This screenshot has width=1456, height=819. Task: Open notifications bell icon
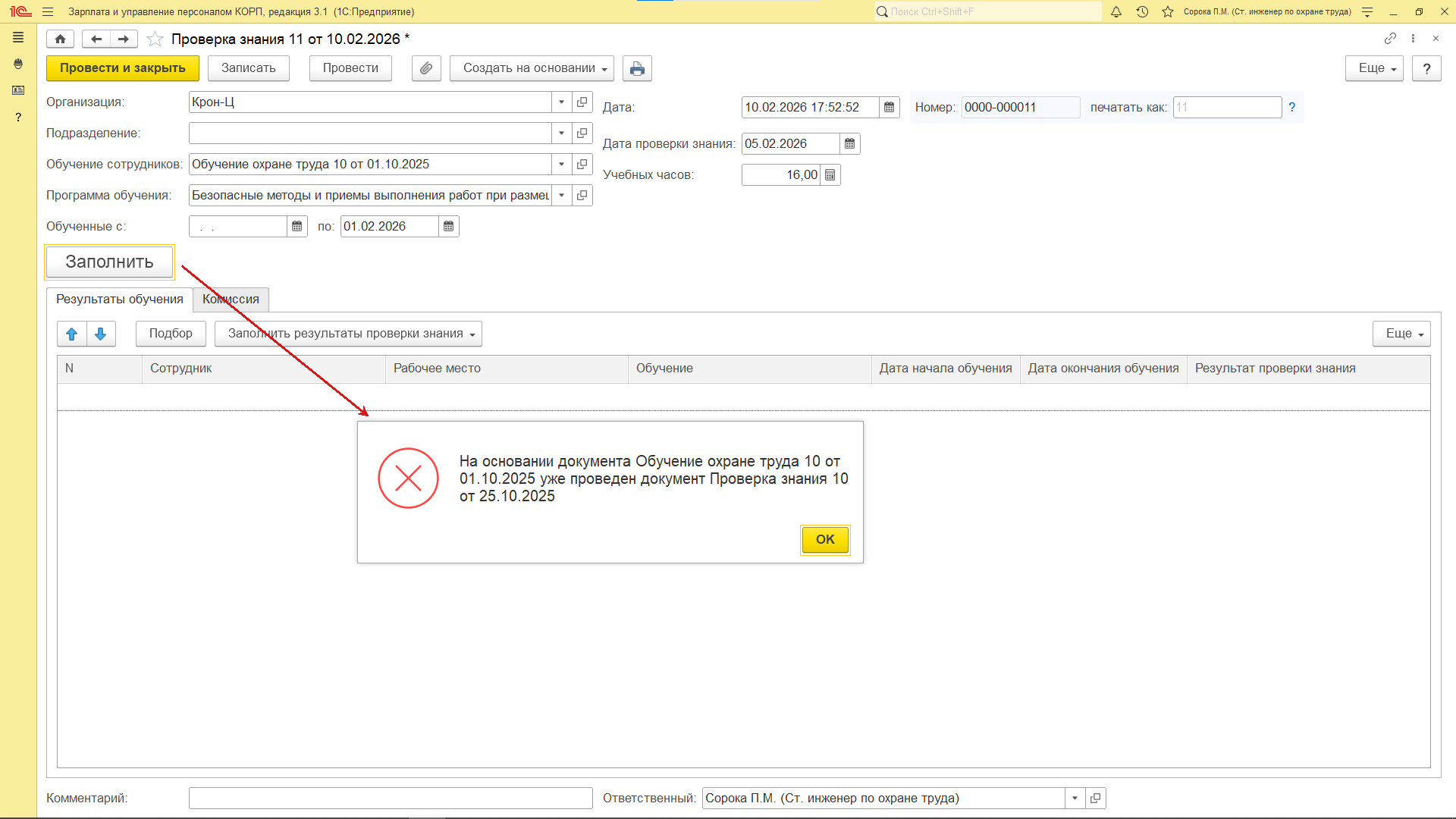pyautogui.click(x=1116, y=11)
